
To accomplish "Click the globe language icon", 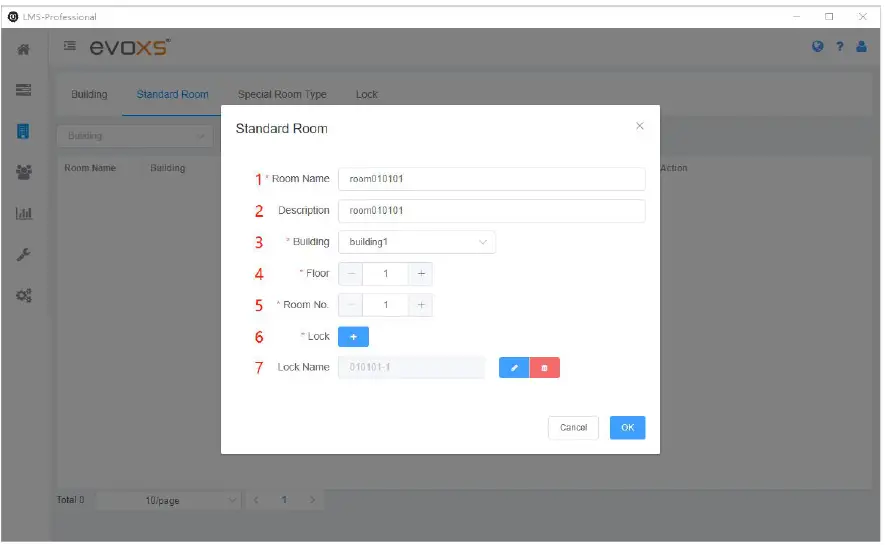I will click(818, 46).
